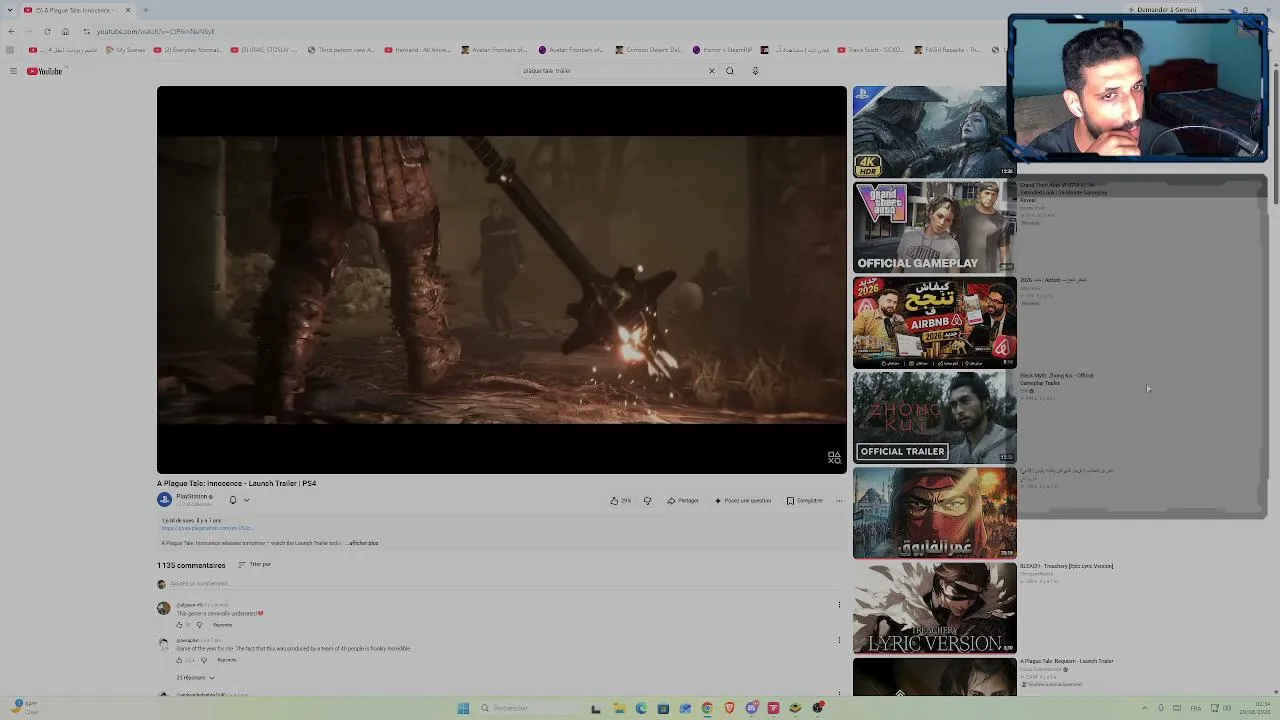Image resolution: width=1280 pixels, height=720 pixels.
Task: Reload the page with the refresh icon
Action: [x=47, y=31]
